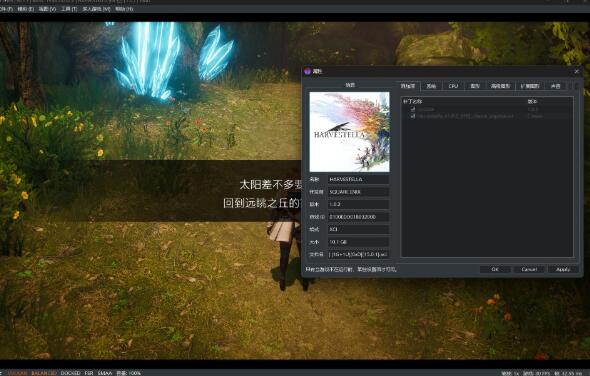Click the name field showing HARVESTELLA
This screenshot has width=590, height=376.
tap(358, 180)
